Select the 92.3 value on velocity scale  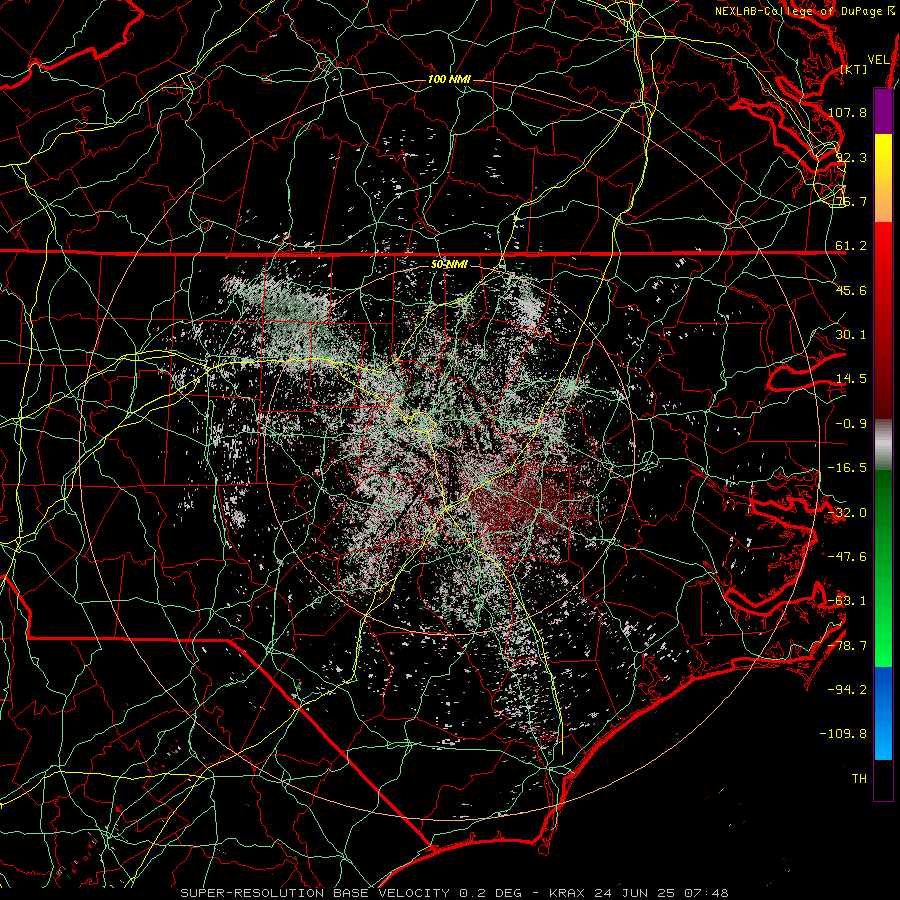point(851,157)
